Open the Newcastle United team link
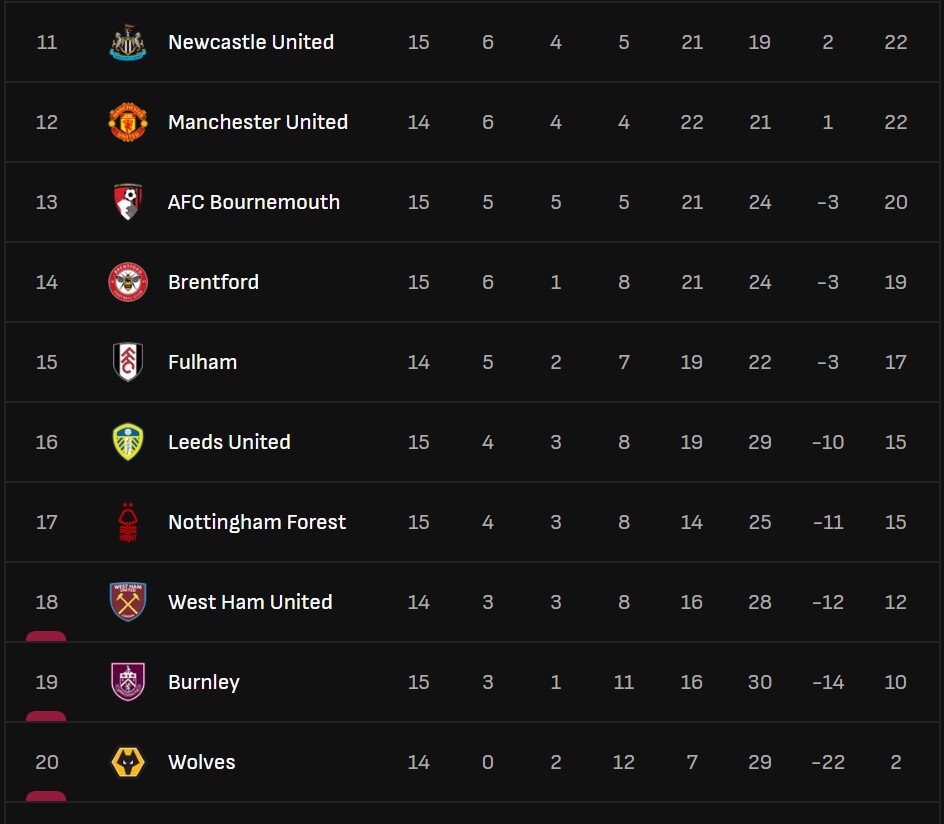 [251, 42]
